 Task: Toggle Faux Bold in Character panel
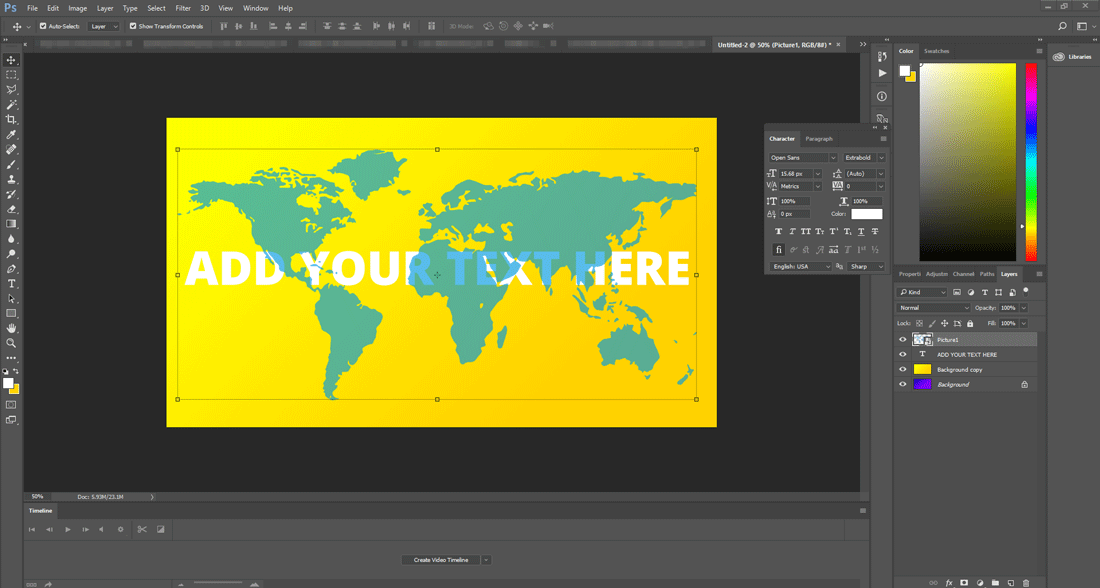(778, 232)
